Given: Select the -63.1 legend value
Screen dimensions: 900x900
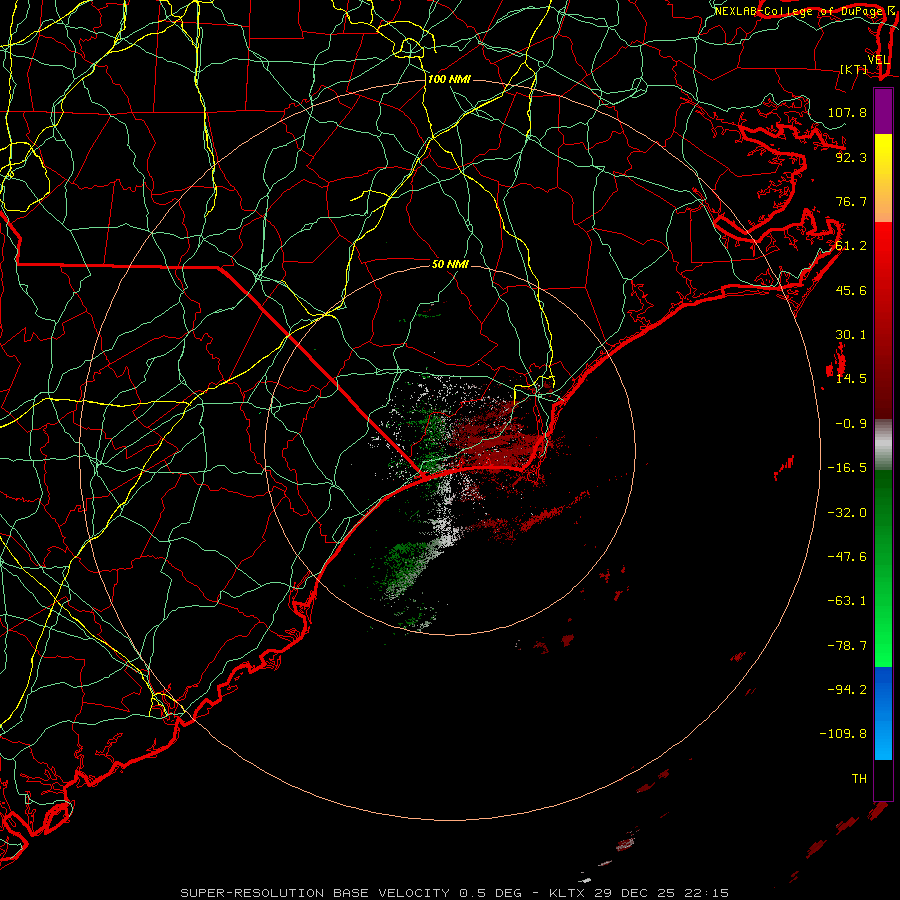Looking at the screenshot, I should pyautogui.click(x=847, y=601).
